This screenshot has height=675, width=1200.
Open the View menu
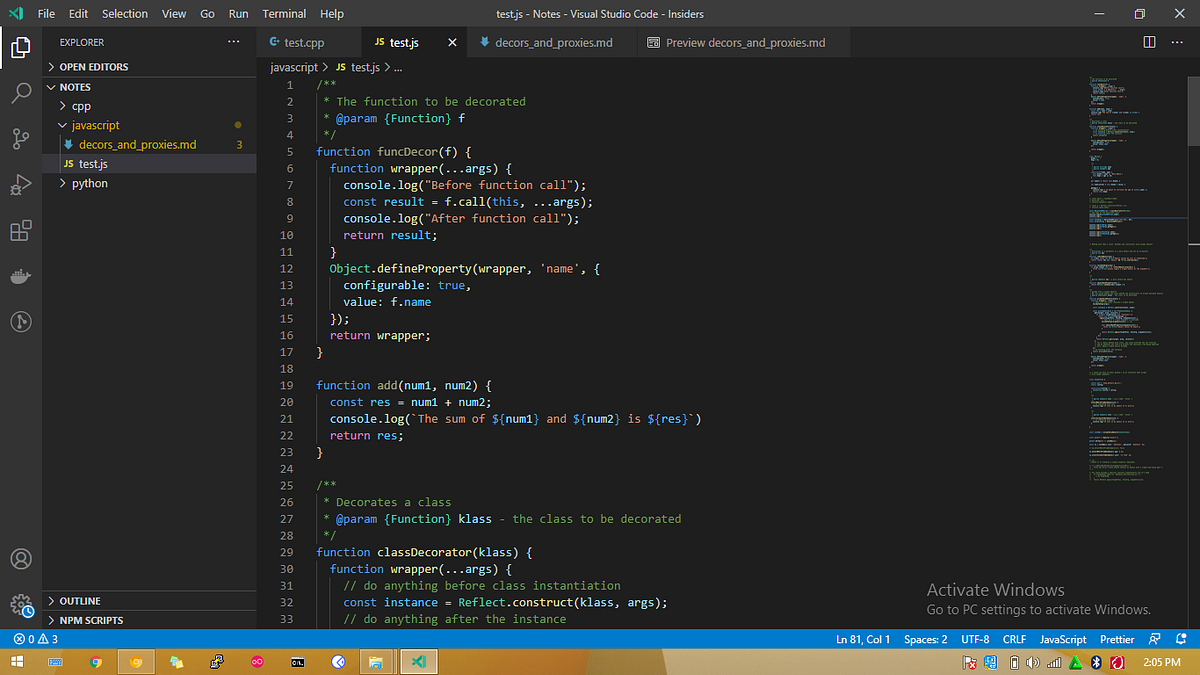click(x=174, y=14)
